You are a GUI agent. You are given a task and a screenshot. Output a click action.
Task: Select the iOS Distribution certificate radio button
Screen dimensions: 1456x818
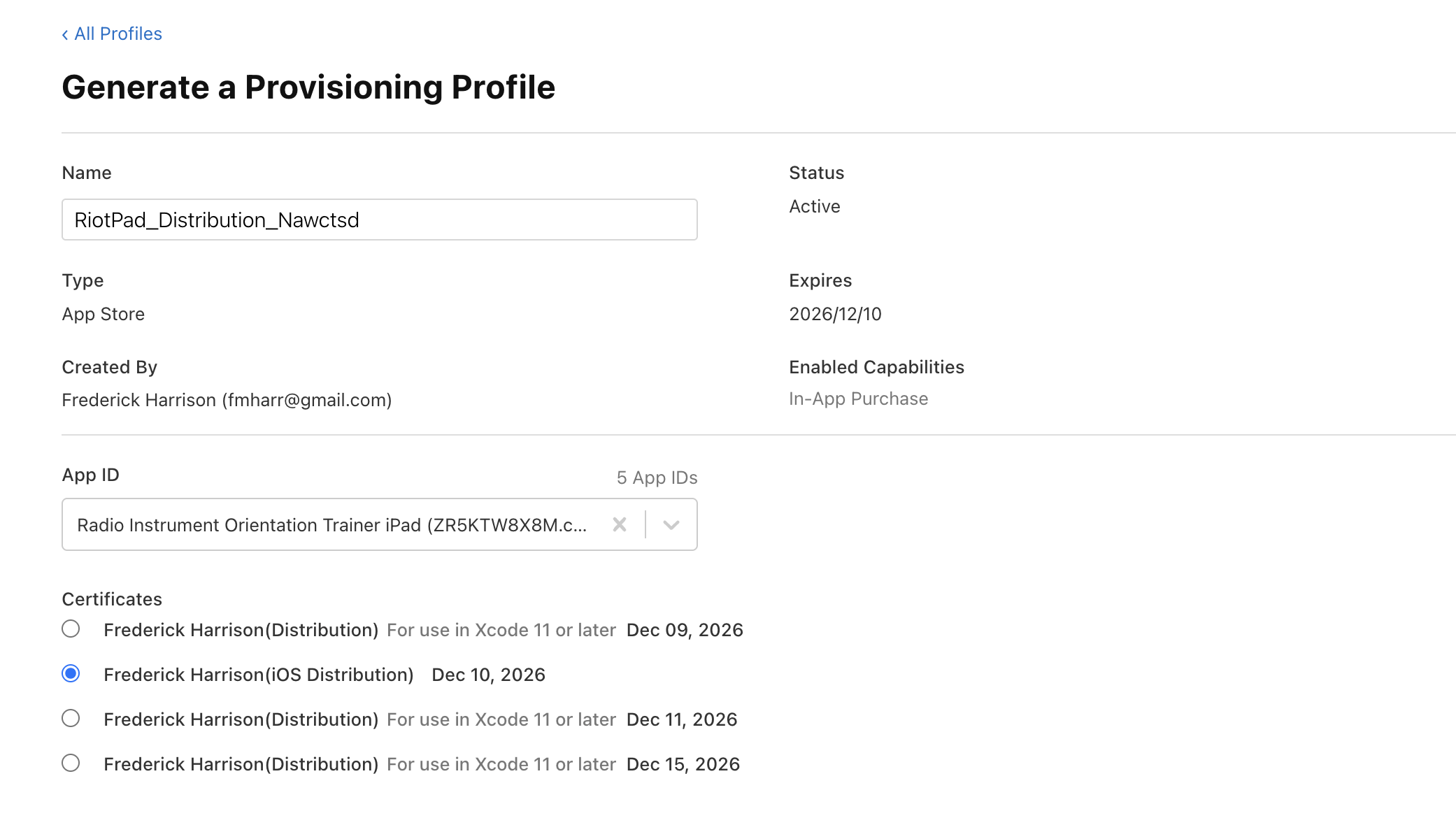coord(71,674)
